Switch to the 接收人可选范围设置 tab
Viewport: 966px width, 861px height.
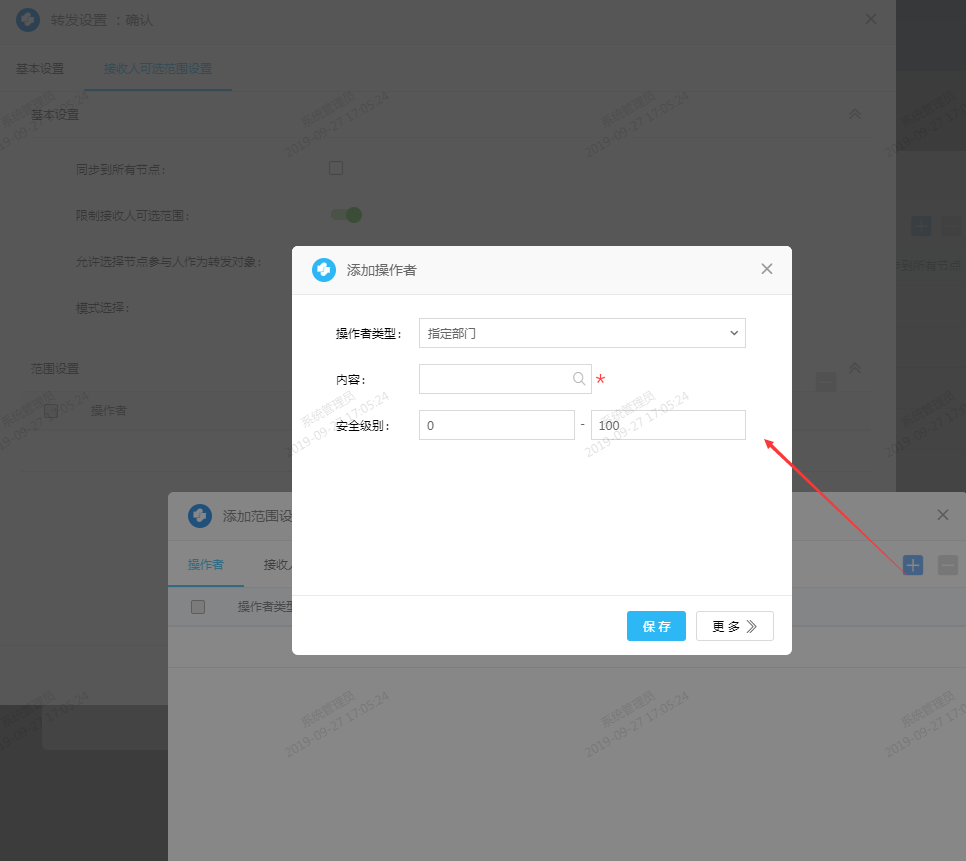pyautogui.click(x=158, y=69)
